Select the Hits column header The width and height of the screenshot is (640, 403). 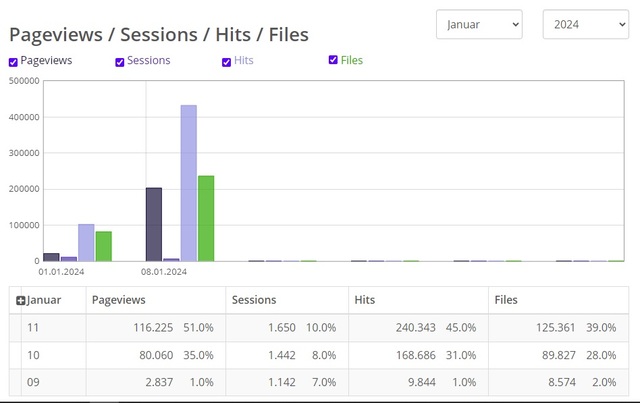tap(364, 299)
